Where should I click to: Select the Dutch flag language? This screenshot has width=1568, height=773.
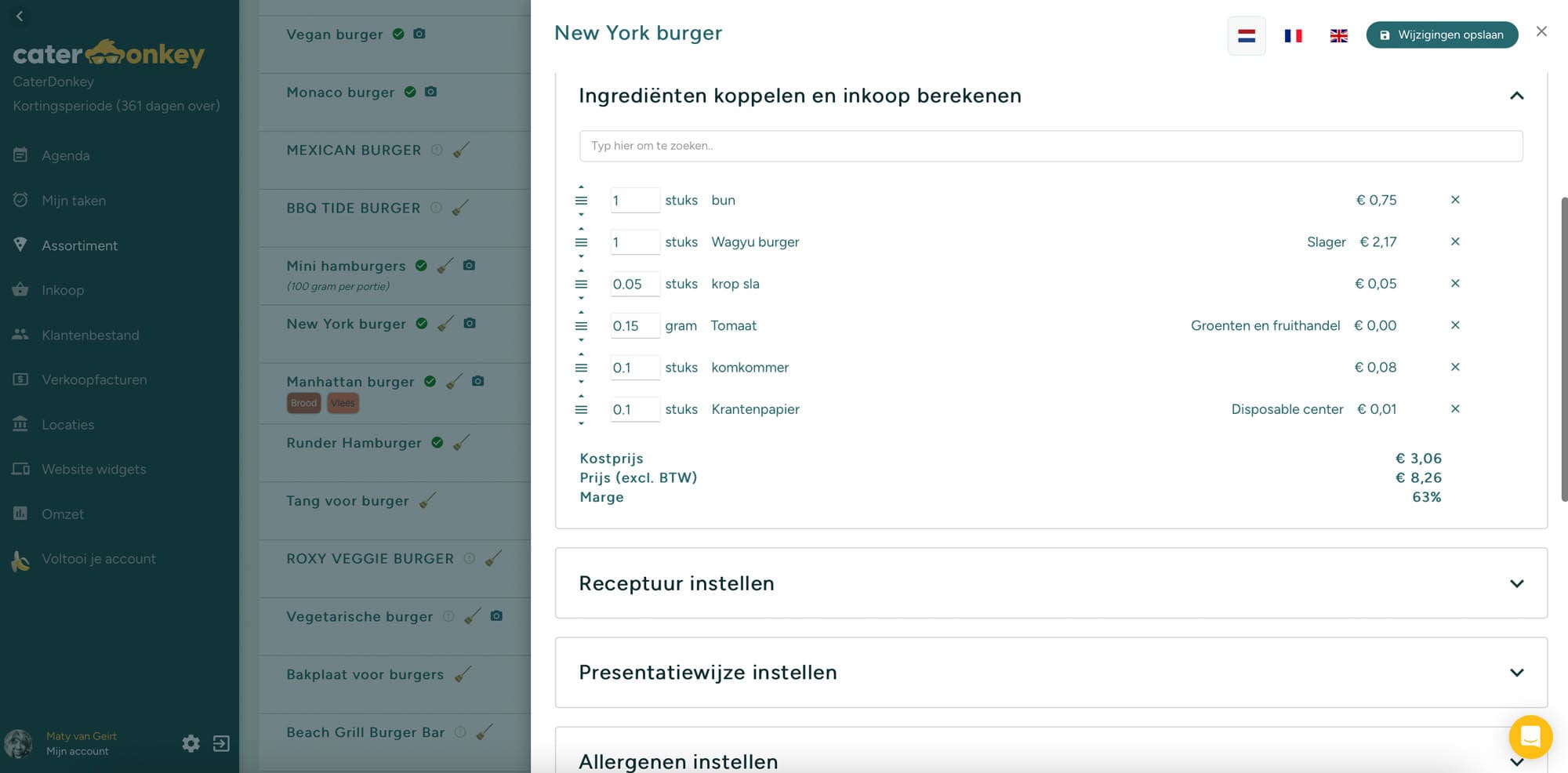point(1246,35)
